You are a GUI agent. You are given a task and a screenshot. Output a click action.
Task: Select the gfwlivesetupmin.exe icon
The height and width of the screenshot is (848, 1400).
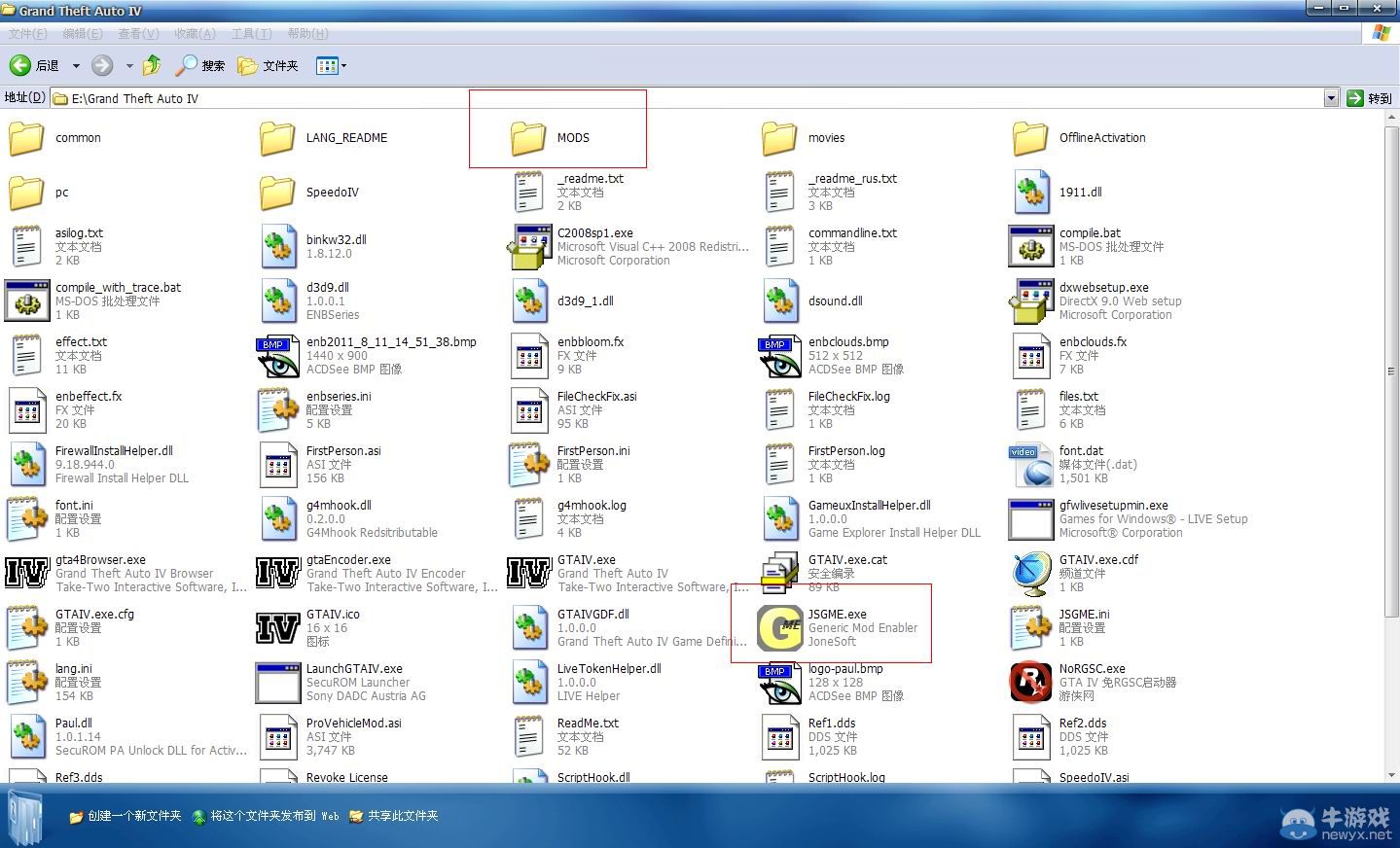[1030, 519]
